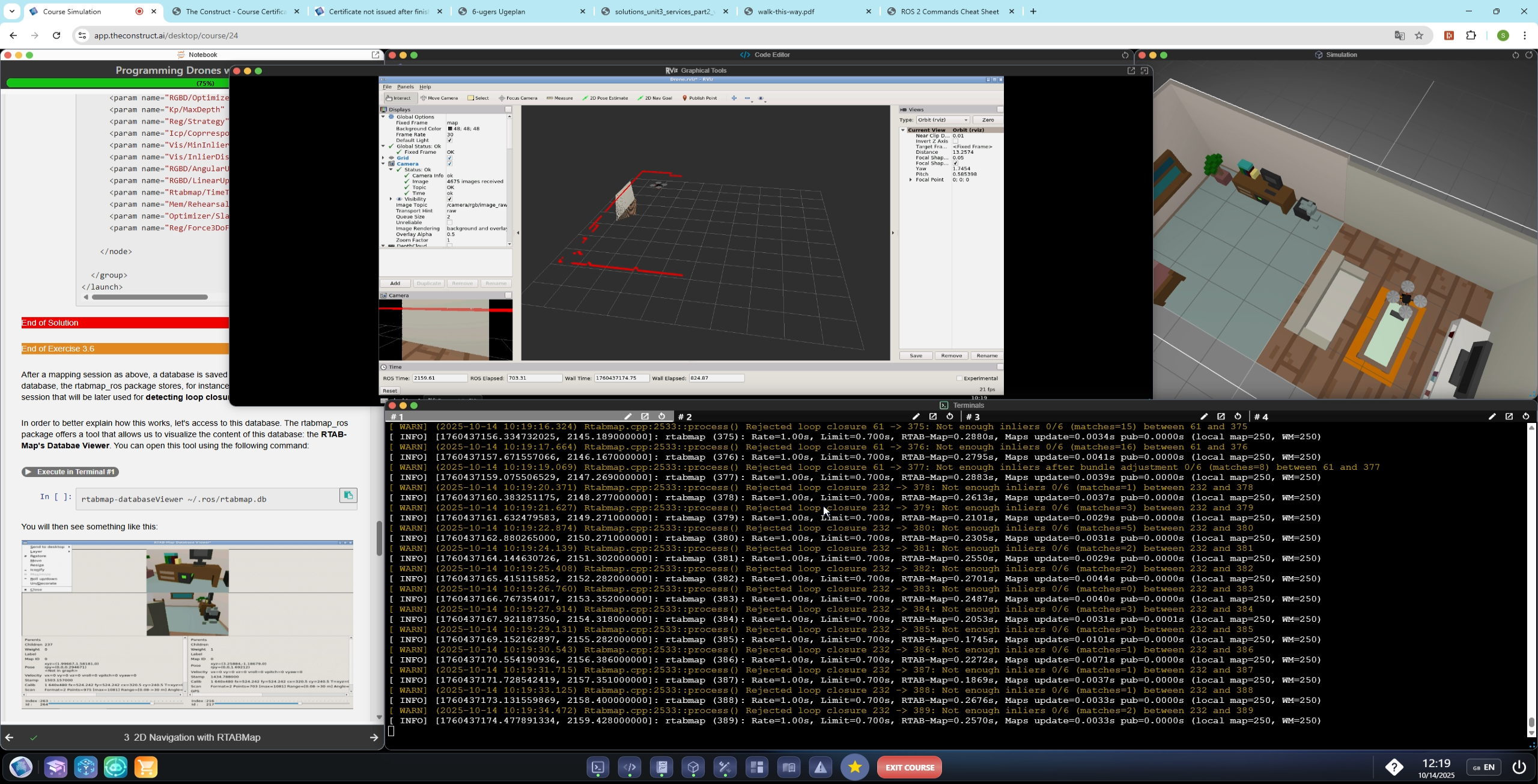Viewport: 1538px width, 784px height.
Task: Open the view Type Orbit dropdown
Action: (942, 120)
